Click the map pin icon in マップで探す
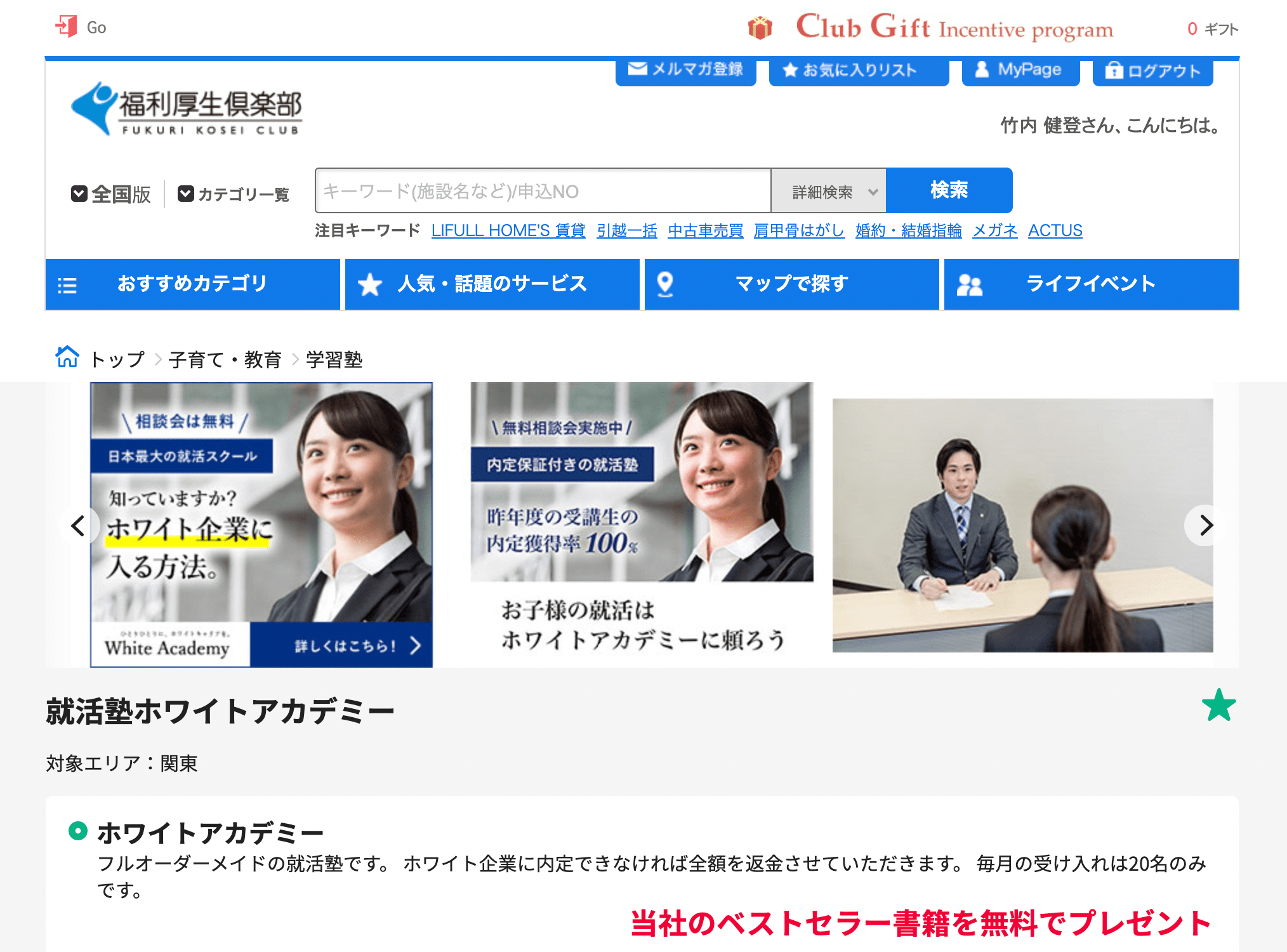Screen dimensions: 1287x952 pos(664,284)
